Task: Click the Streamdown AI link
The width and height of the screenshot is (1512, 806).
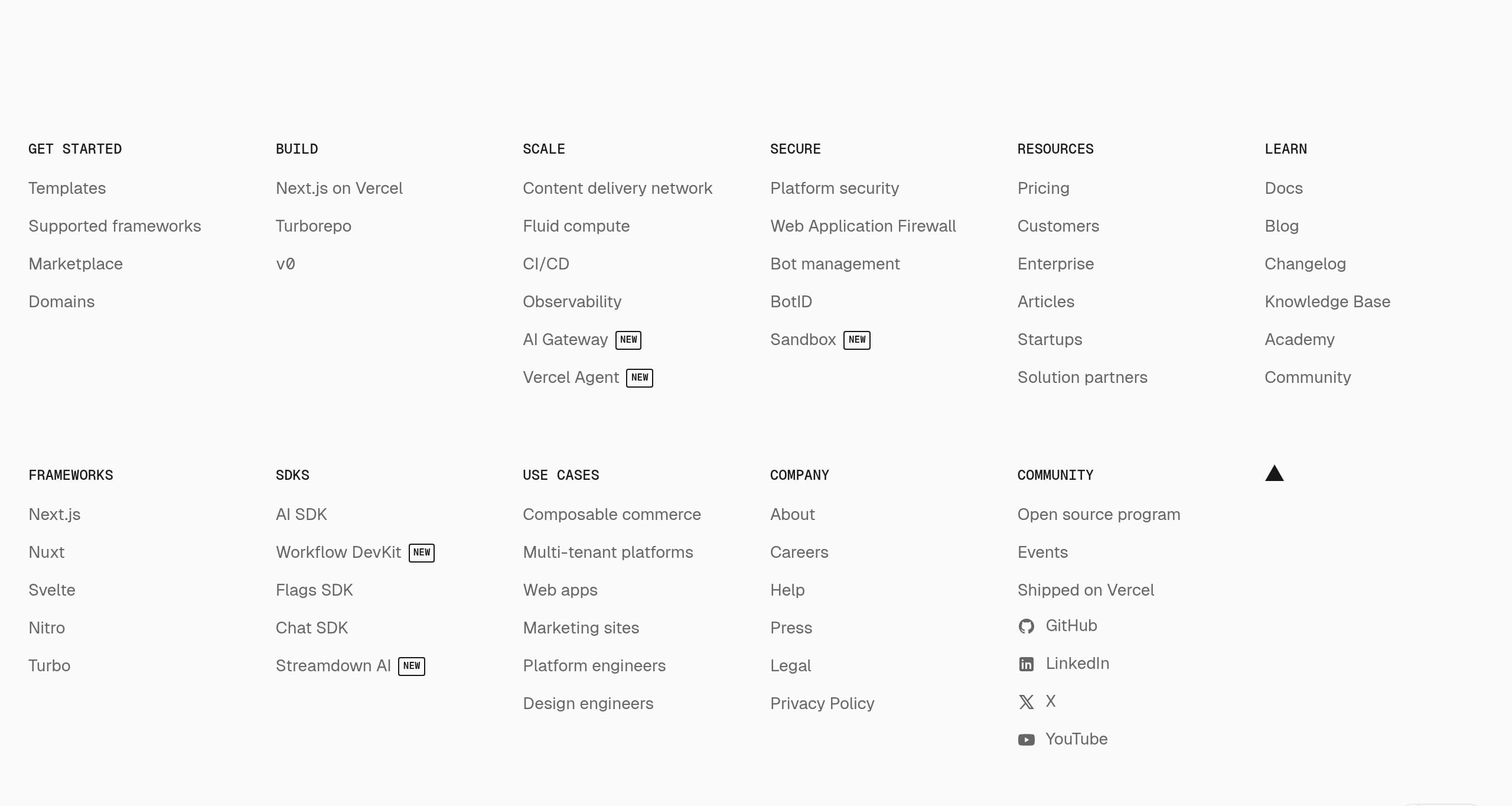Action: coord(333,665)
